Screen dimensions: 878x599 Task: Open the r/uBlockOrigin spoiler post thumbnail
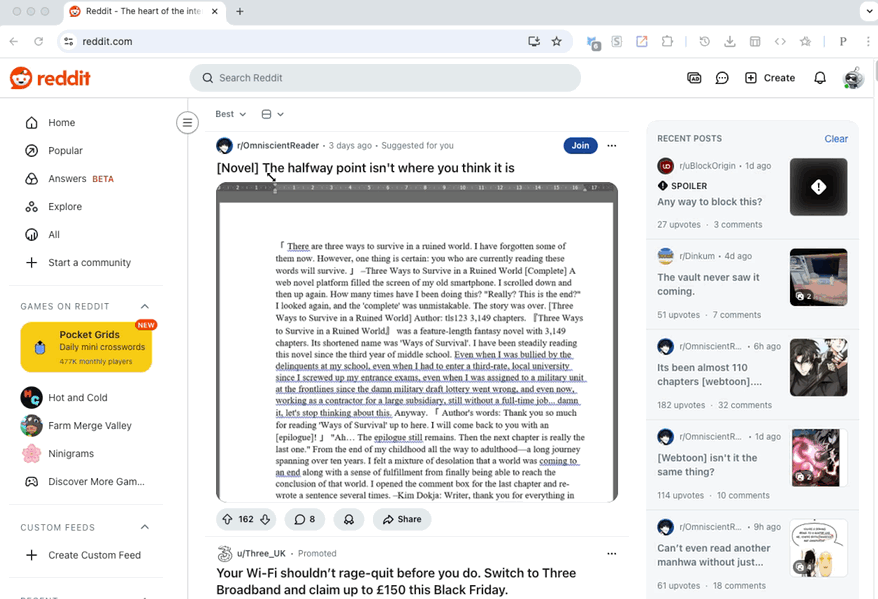coord(818,187)
